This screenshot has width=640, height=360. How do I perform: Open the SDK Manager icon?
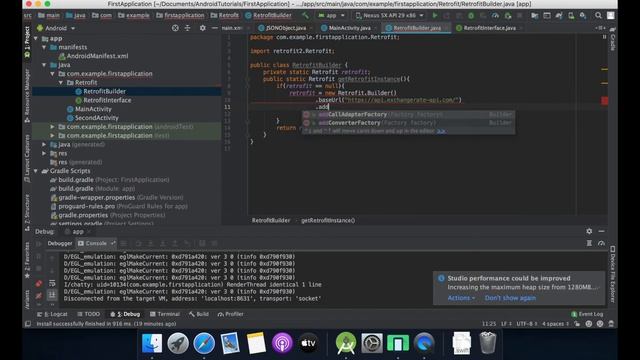tap(583, 16)
